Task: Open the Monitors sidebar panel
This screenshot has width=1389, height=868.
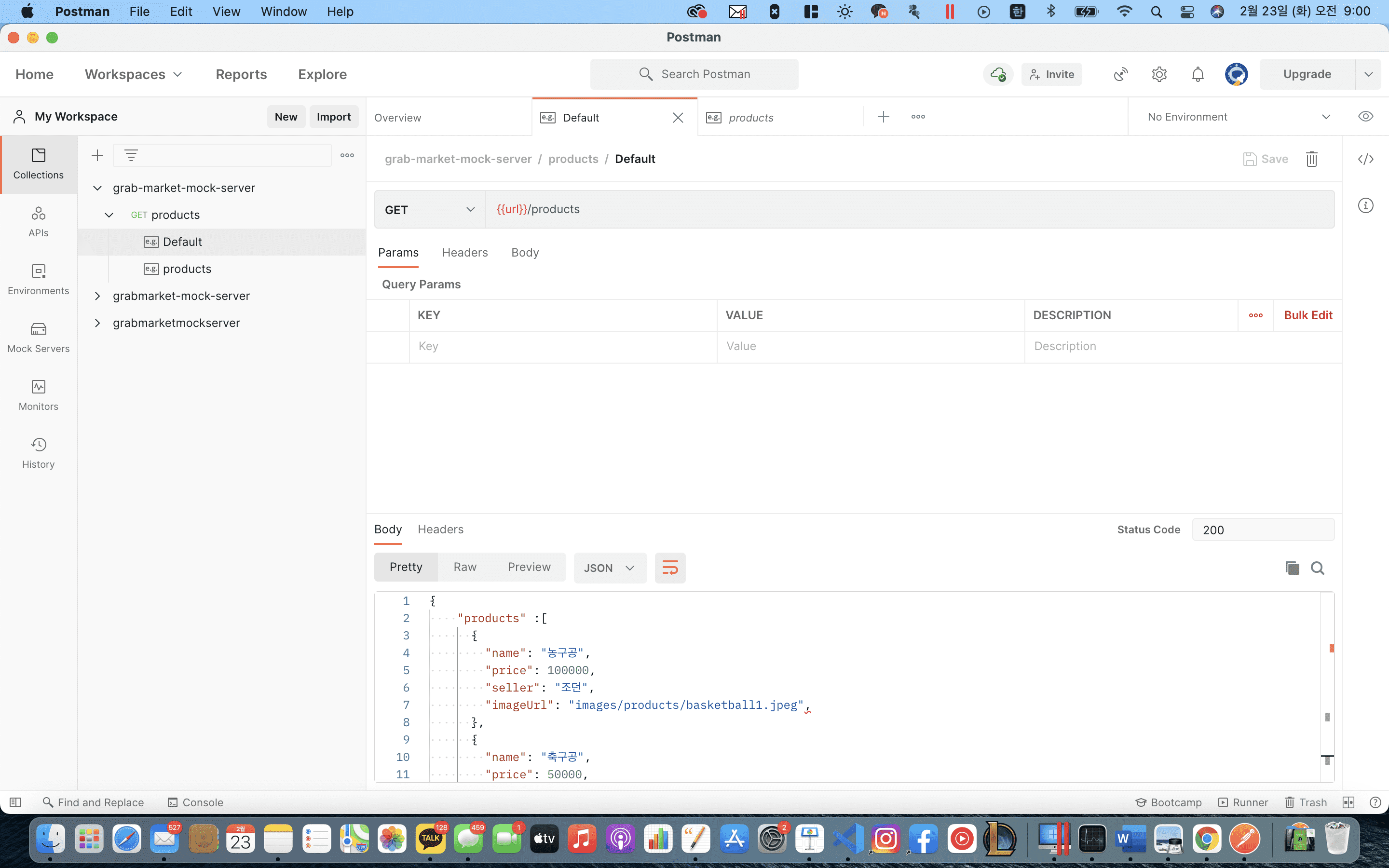Action: [x=39, y=395]
